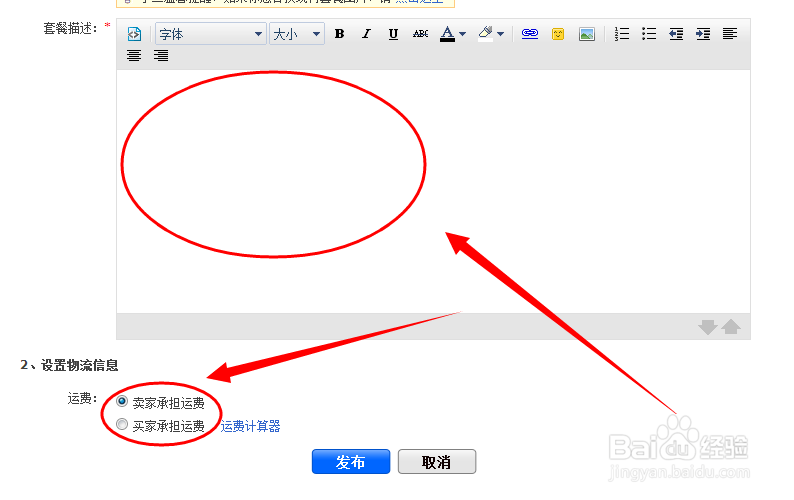The image size is (794, 500).
Task: Apply strikethrough with the ABC icon
Action: tap(420, 34)
